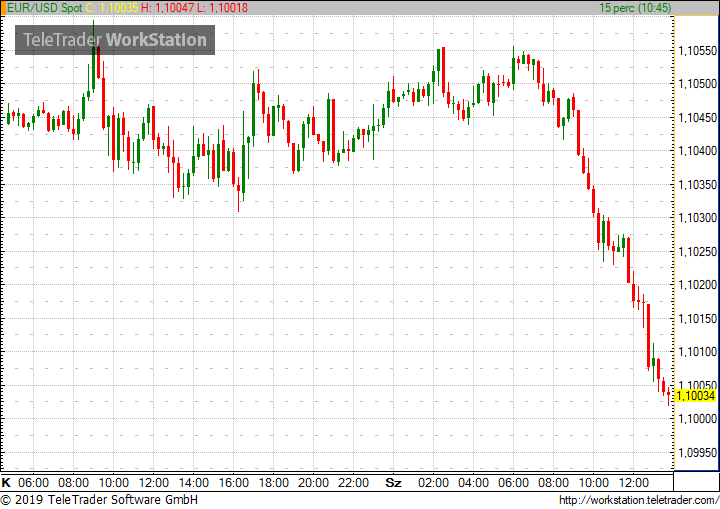Image resolution: width=720 pixels, height=509 pixels.
Task: Click the 1,10400 price axis label
Action: tap(698, 151)
